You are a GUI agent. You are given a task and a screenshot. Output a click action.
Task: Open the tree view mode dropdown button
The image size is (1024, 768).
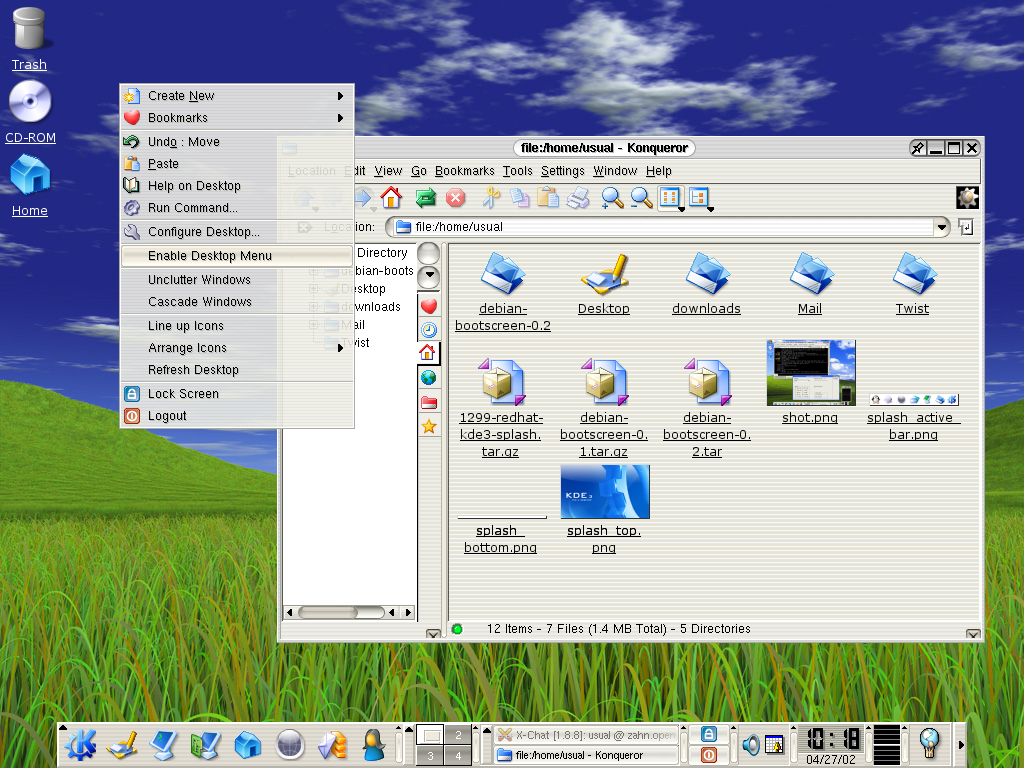(x=700, y=198)
